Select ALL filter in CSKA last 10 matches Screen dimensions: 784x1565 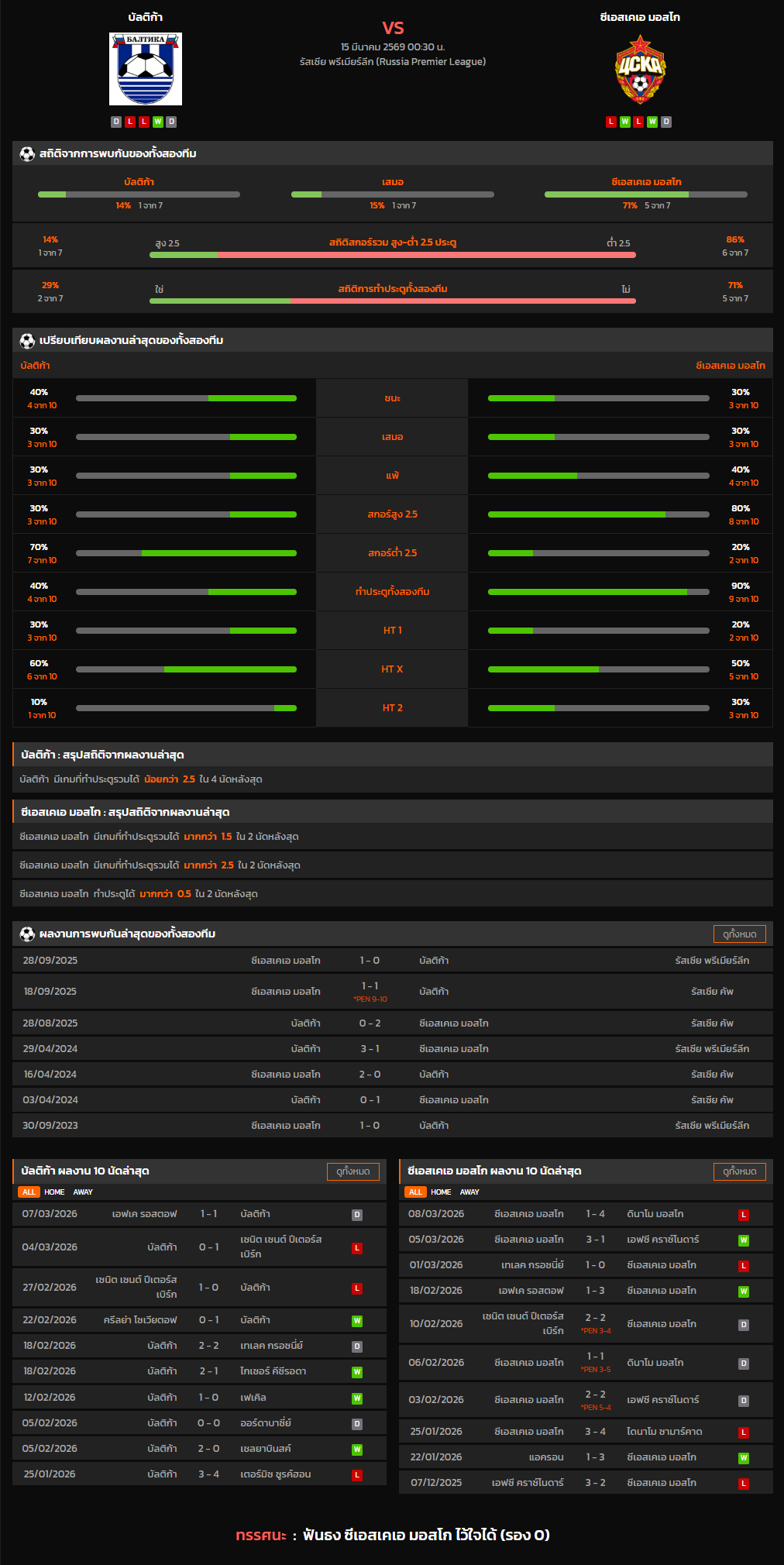coord(415,1192)
